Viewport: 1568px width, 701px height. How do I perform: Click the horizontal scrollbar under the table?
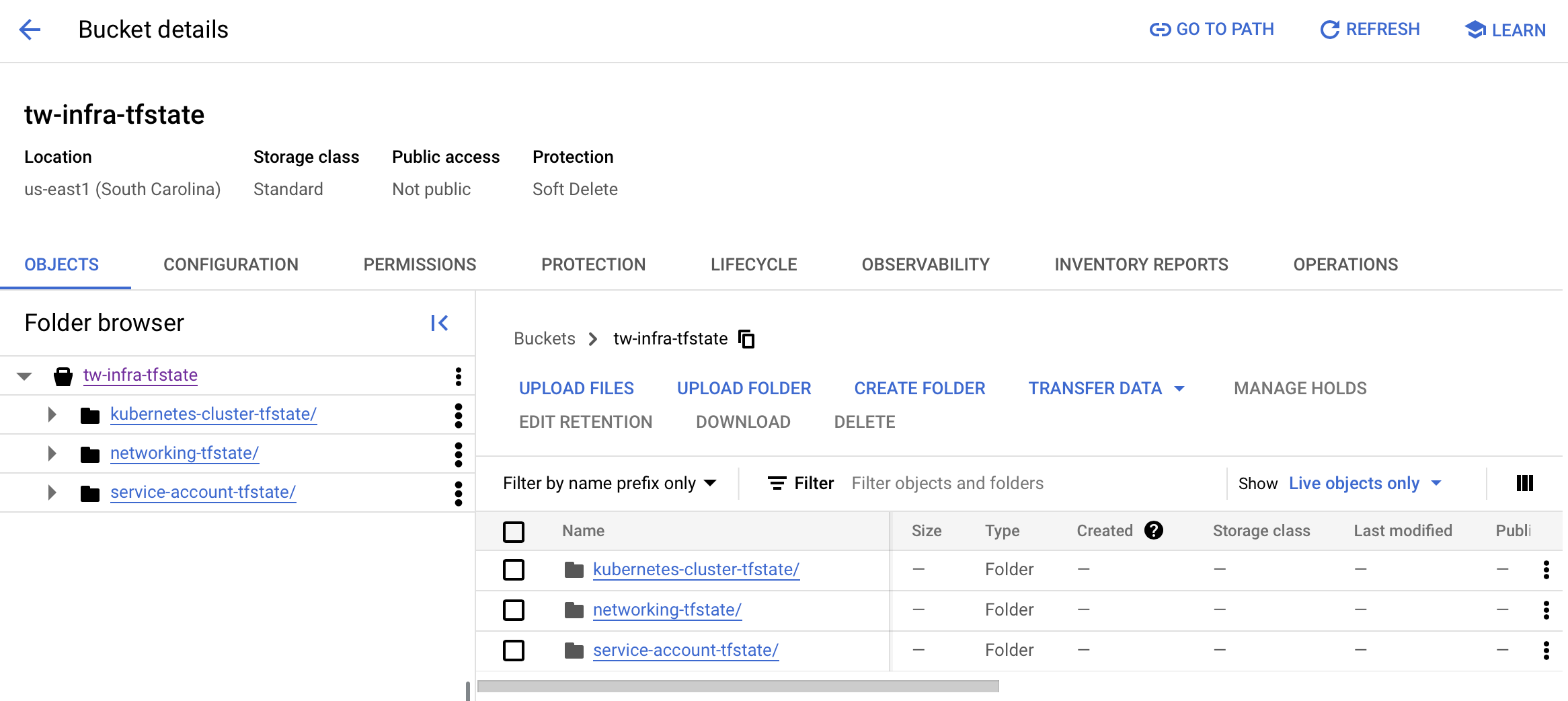738,686
